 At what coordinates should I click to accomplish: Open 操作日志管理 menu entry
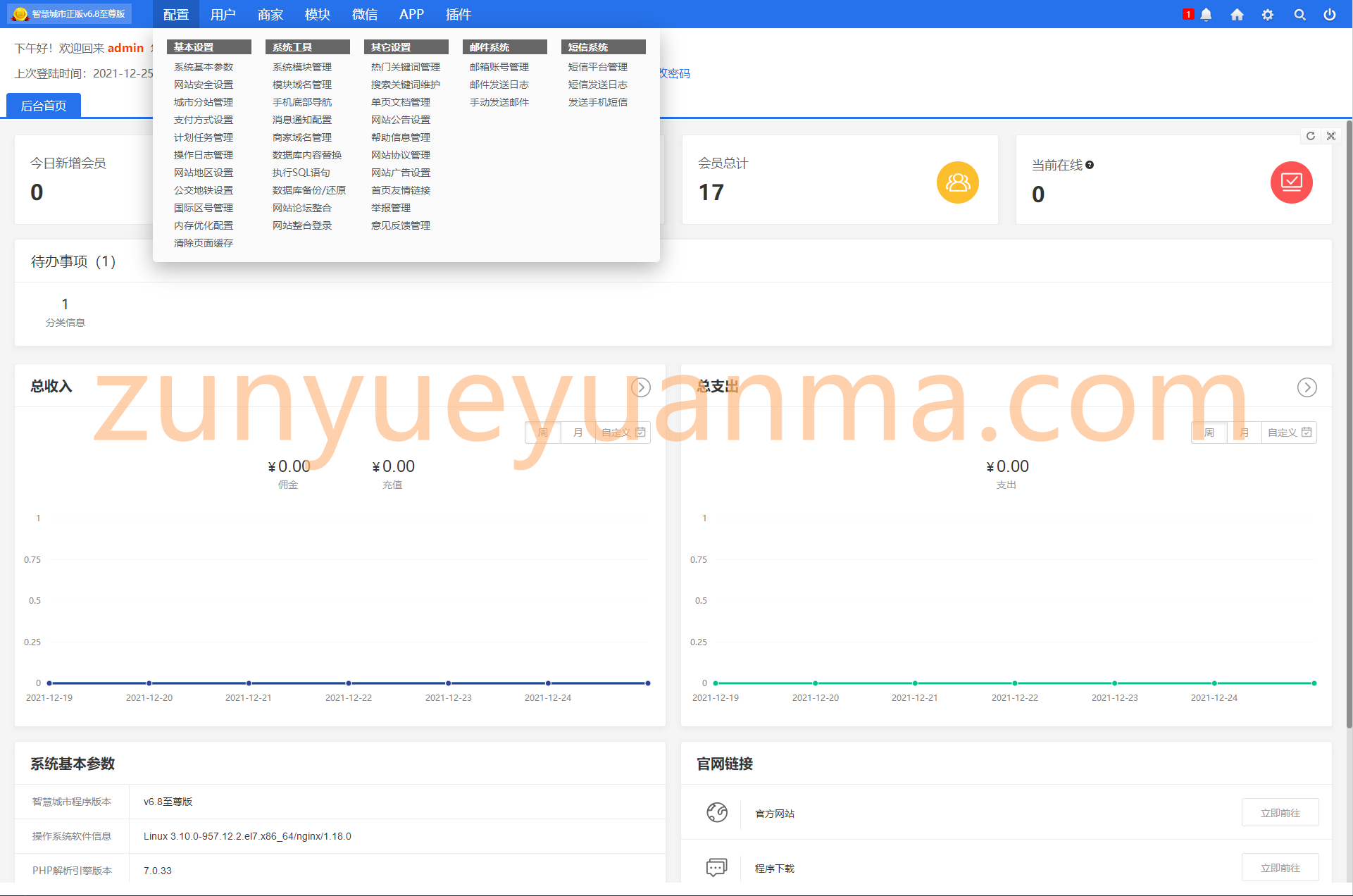[204, 155]
